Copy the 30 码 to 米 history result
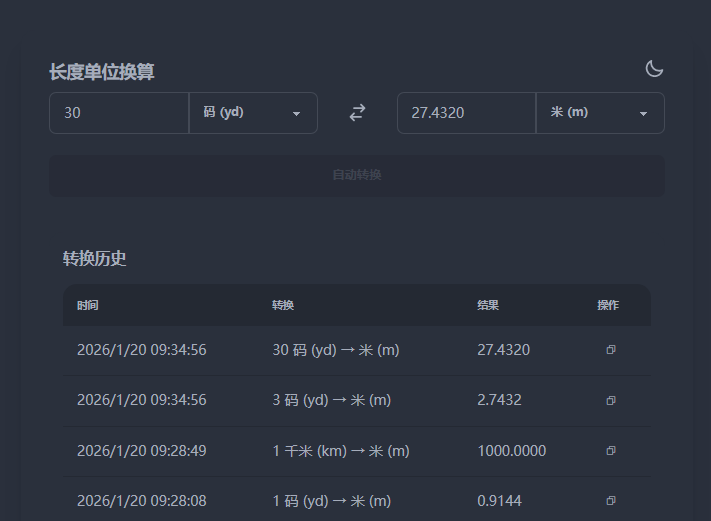Viewport: 711px width, 521px height. (610, 350)
